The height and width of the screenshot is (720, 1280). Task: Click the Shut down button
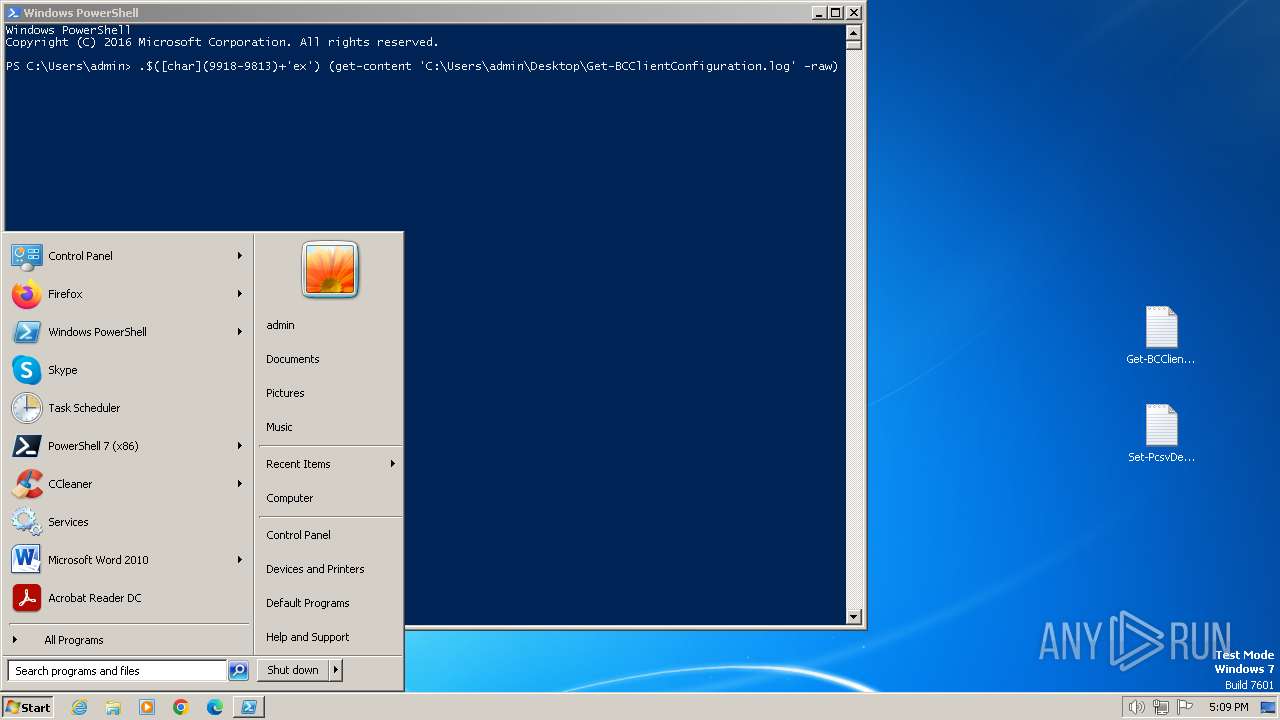coord(293,670)
